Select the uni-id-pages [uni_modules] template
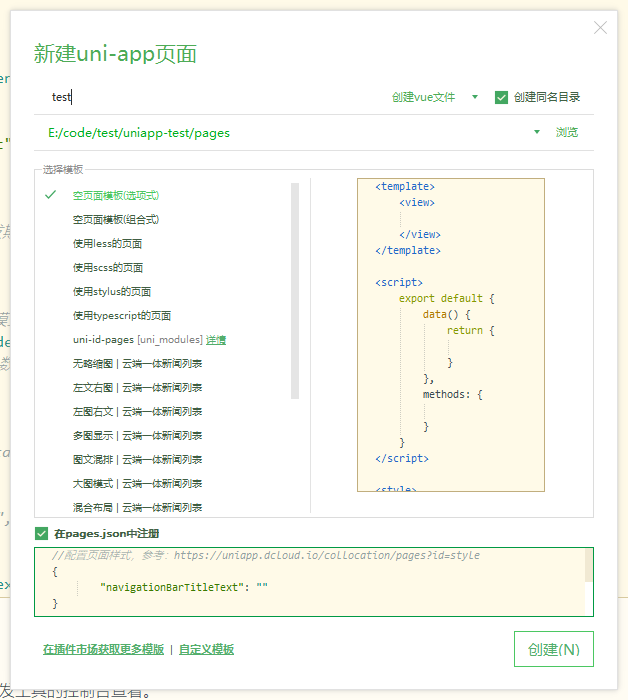This screenshot has width=628, height=700. tap(138, 340)
